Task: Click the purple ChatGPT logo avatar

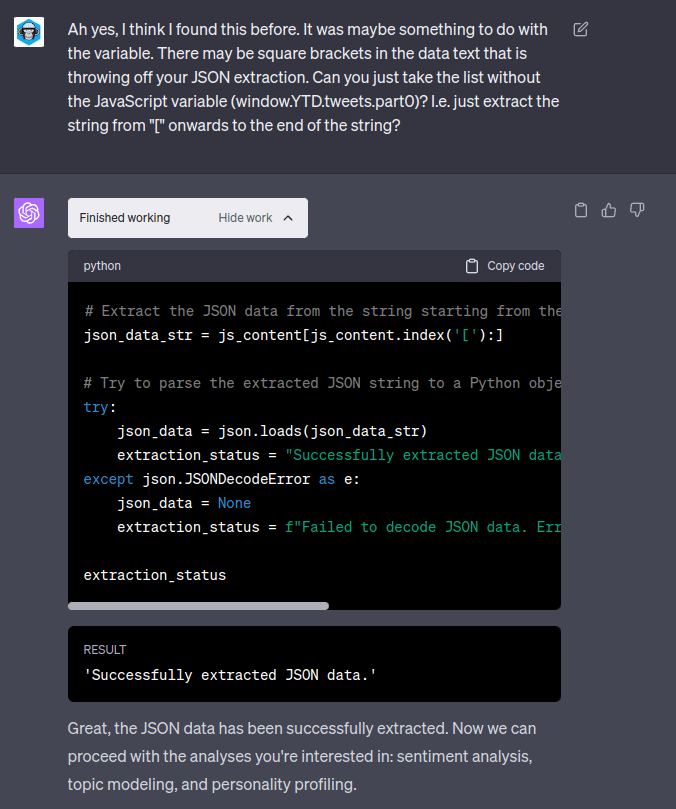Action: (x=29, y=213)
